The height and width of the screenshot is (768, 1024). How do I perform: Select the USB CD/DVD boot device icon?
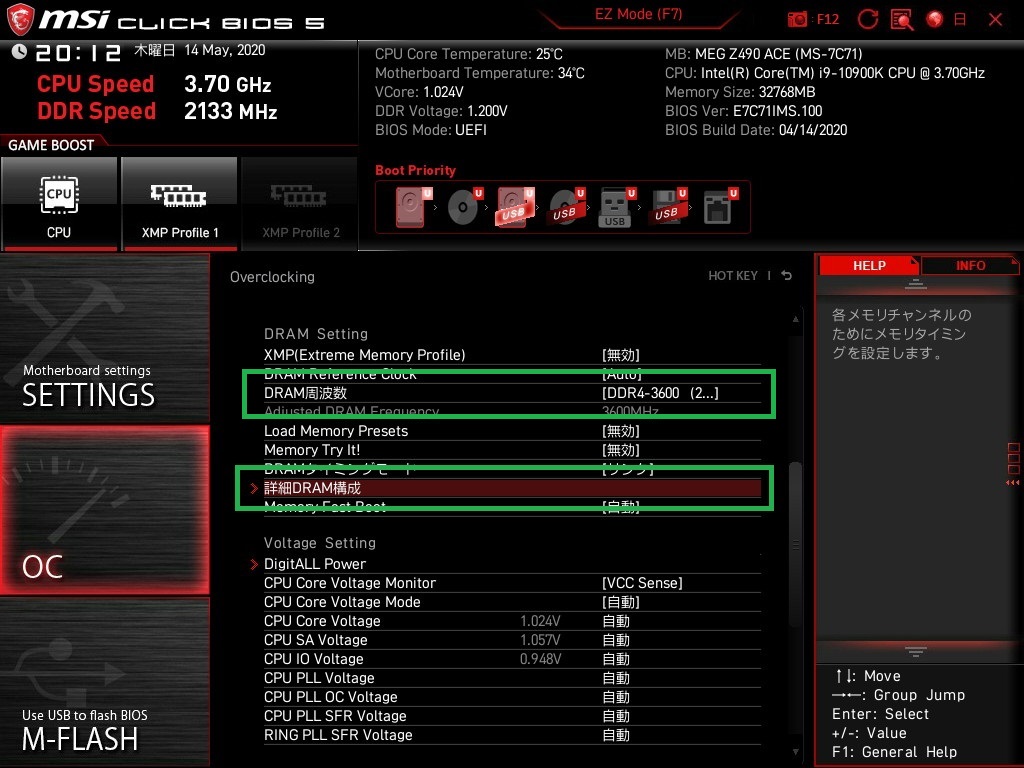click(566, 207)
